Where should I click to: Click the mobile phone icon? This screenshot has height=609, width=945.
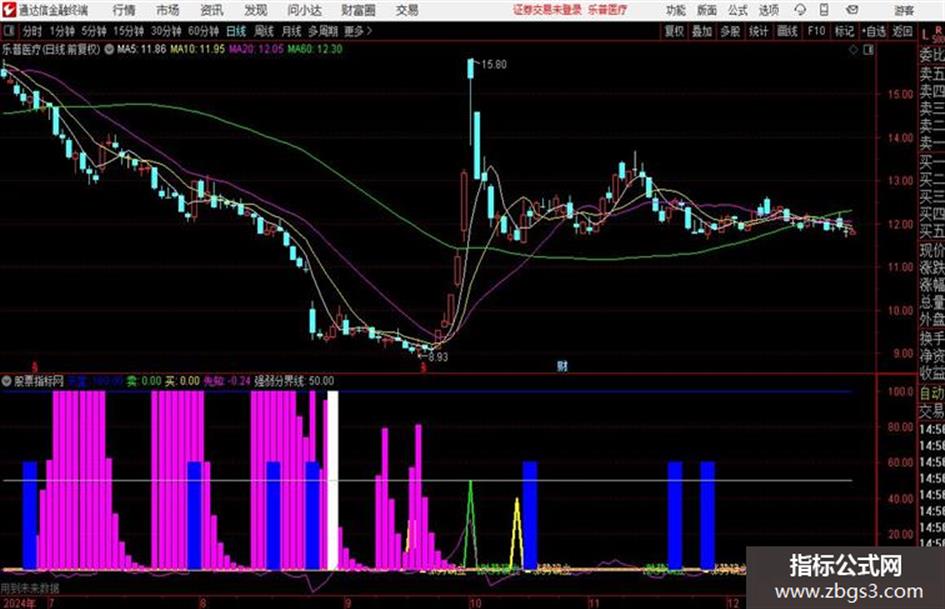tap(824, 10)
